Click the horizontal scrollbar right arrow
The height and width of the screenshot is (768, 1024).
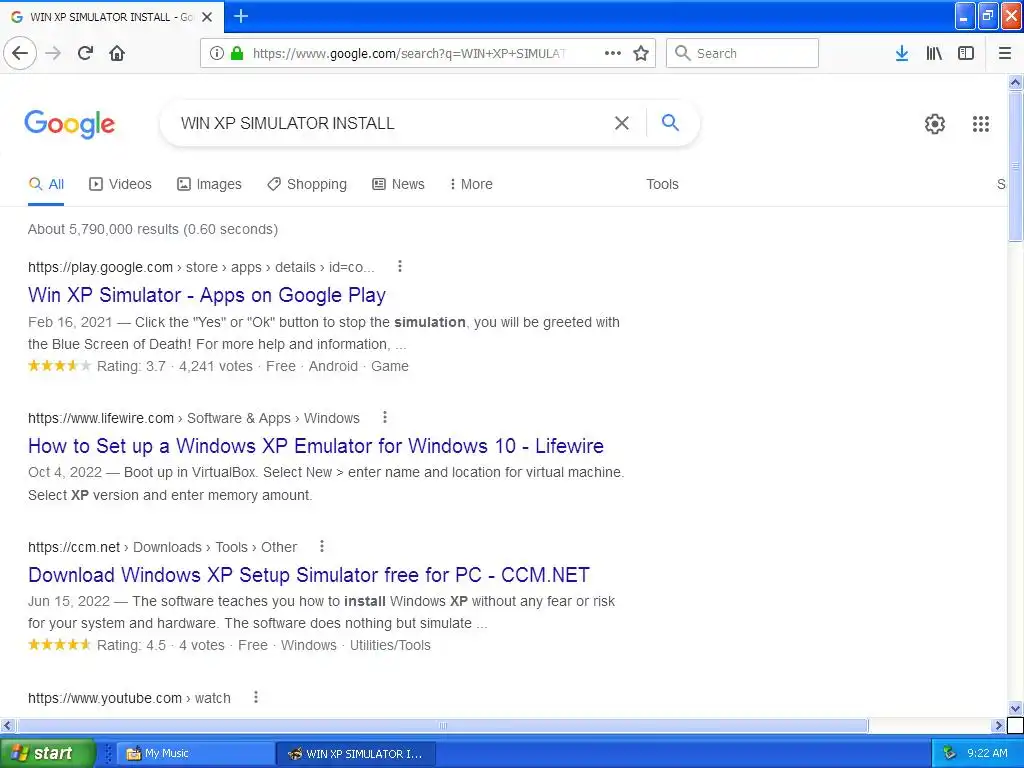point(998,726)
